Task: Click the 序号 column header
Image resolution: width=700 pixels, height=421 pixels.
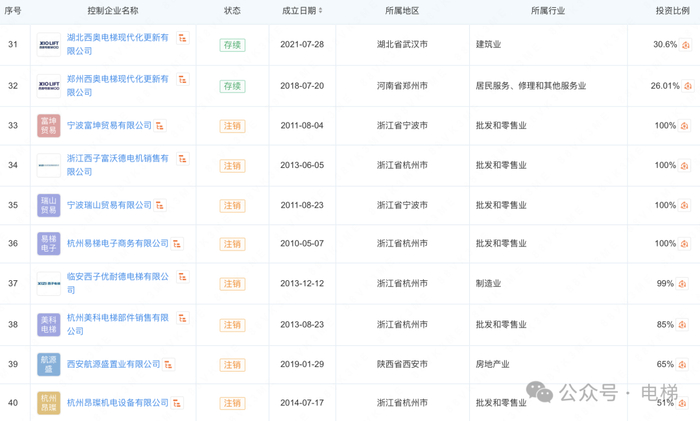Action: pos(13,11)
